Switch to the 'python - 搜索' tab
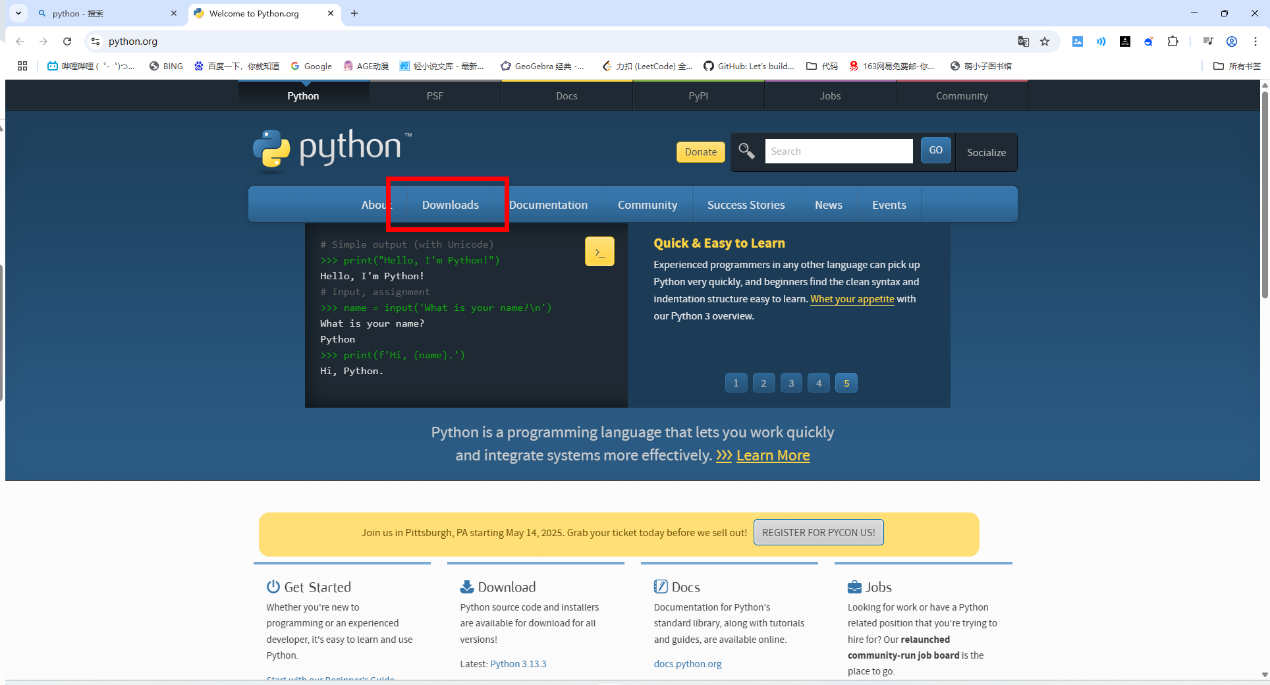 click(x=105, y=14)
